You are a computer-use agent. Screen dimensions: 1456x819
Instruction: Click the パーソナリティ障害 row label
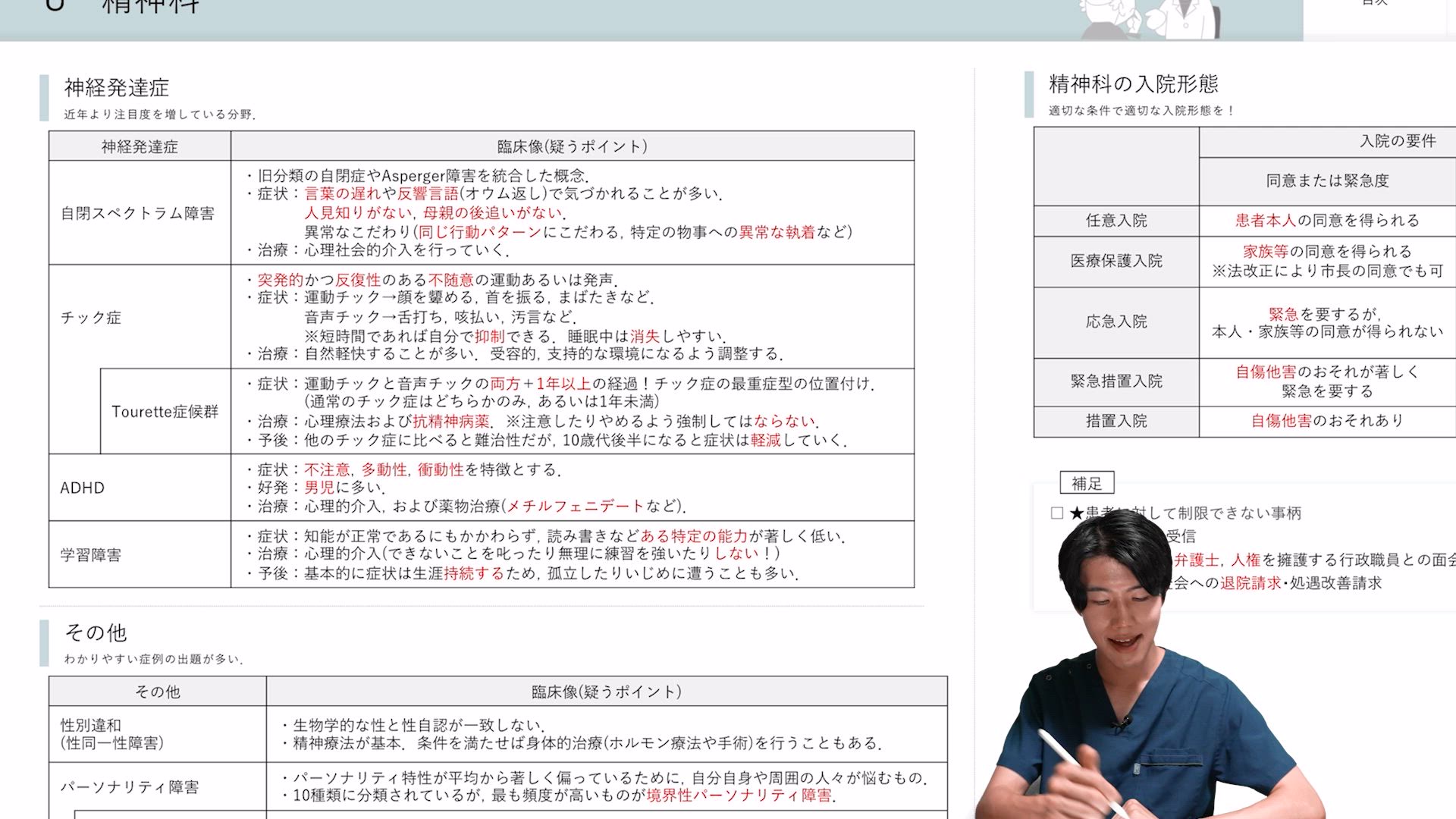coord(130,787)
